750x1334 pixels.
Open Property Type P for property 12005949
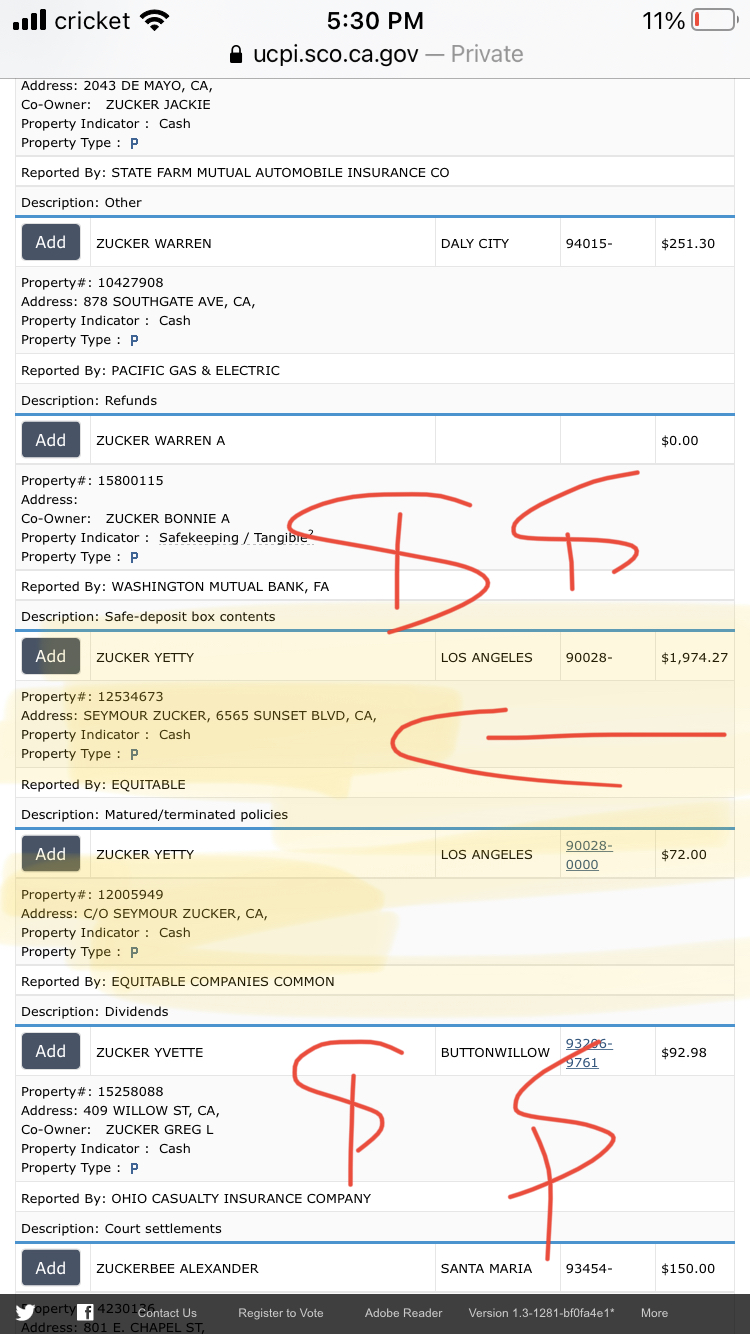pyautogui.click(x=134, y=952)
